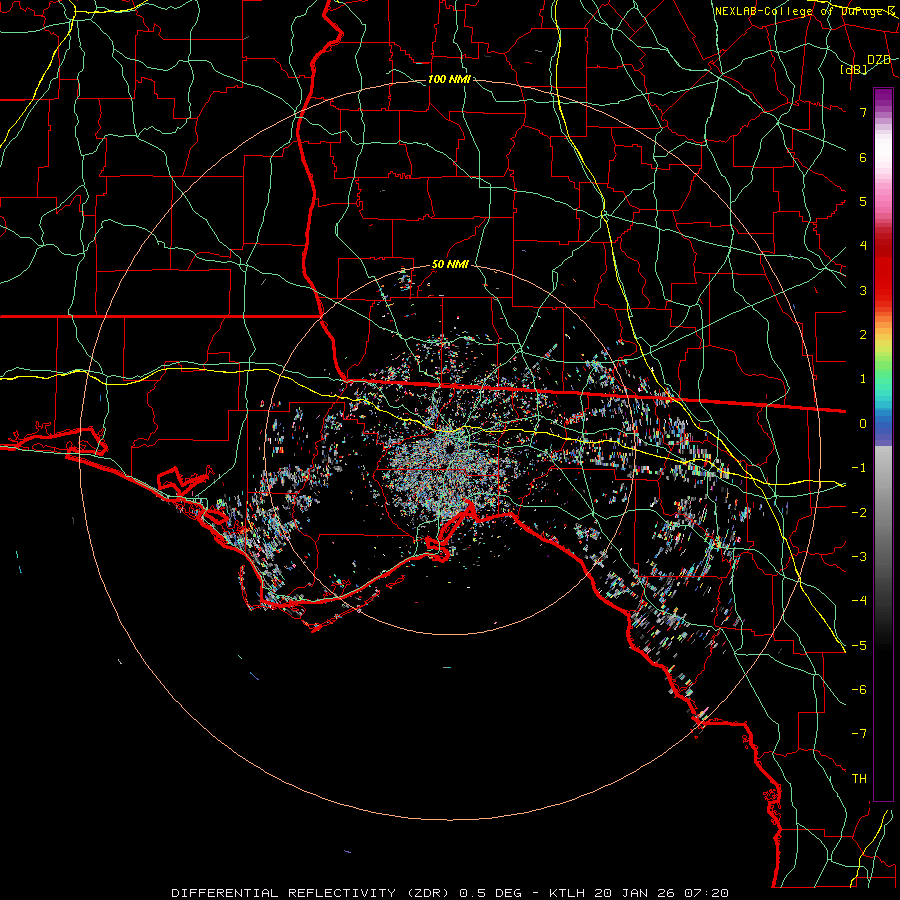This screenshot has width=900, height=900.
Task: Click the Differential Reflectivity KTLH caption text
Action: 450,893
